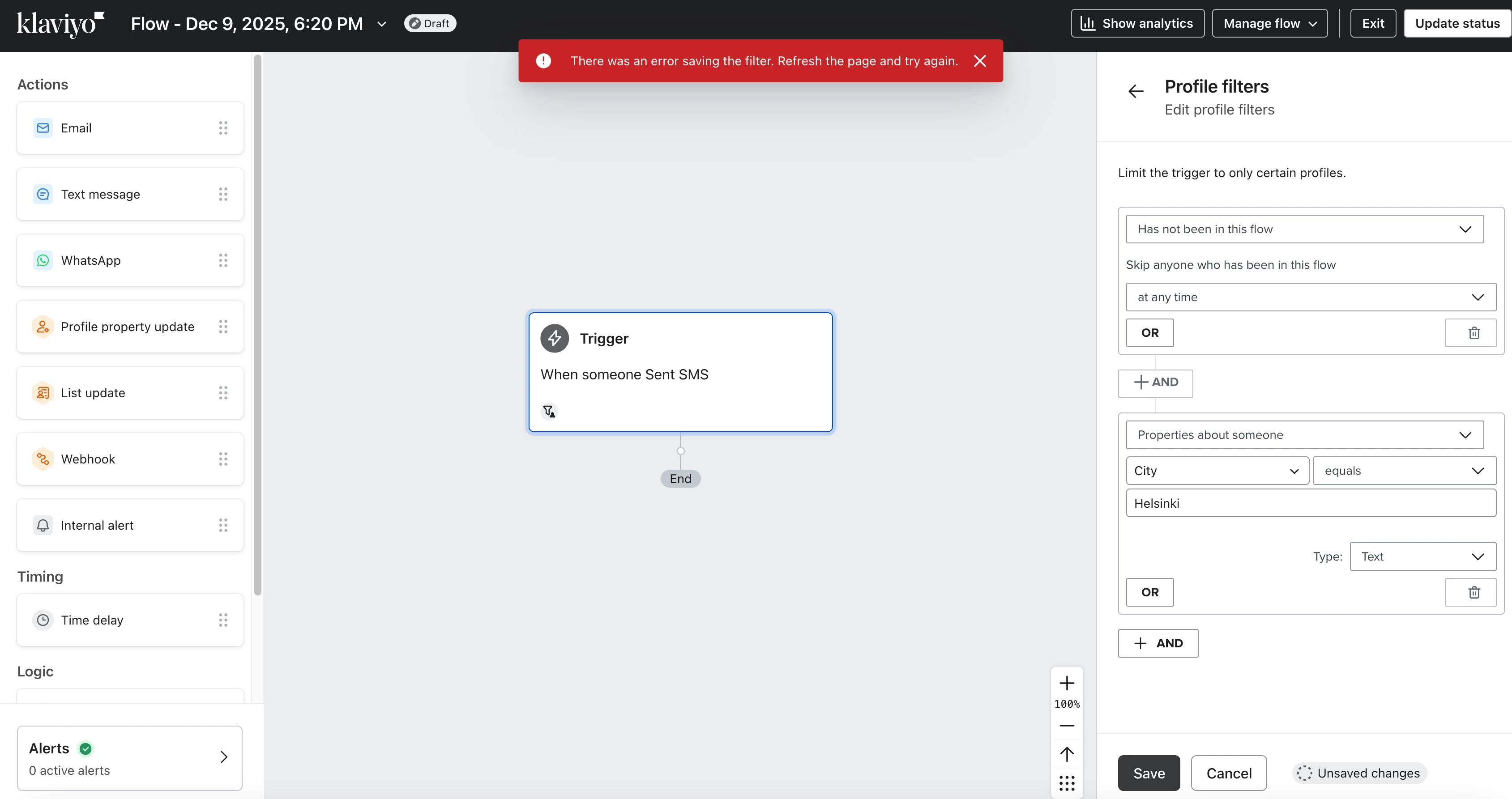Save the profile filters

[x=1148, y=773]
